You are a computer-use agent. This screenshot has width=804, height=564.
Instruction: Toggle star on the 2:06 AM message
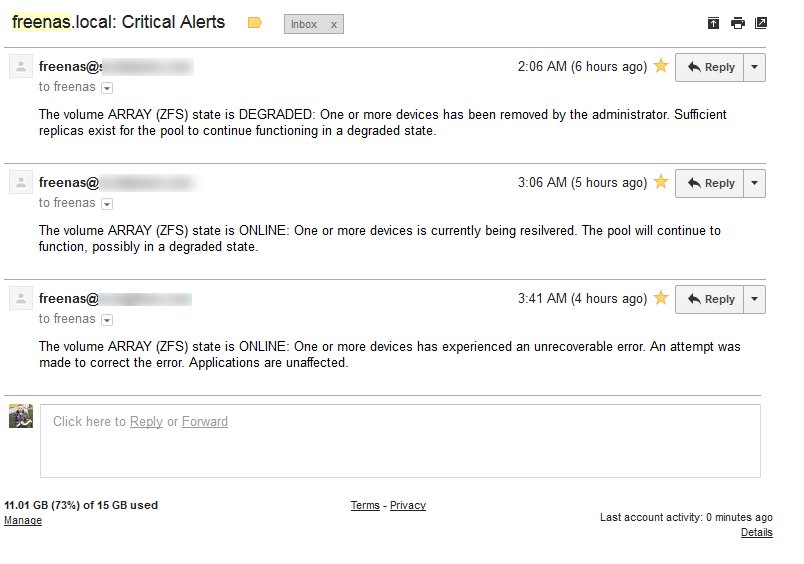pos(661,66)
